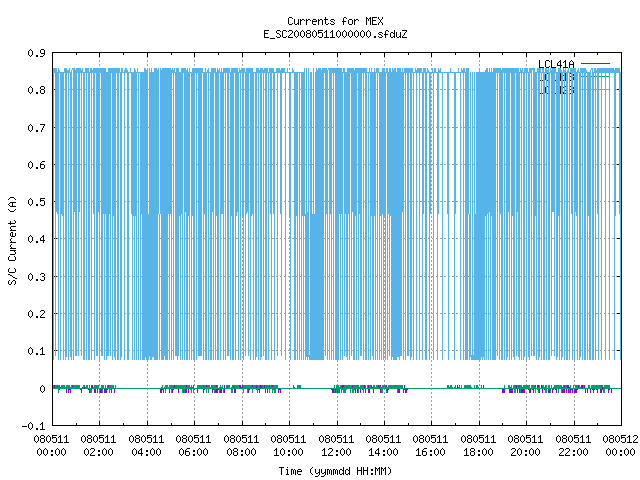Click the -0.1 y-axis tick label
Image resolution: width=640 pixels, height=480 pixels.
pos(33,426)
